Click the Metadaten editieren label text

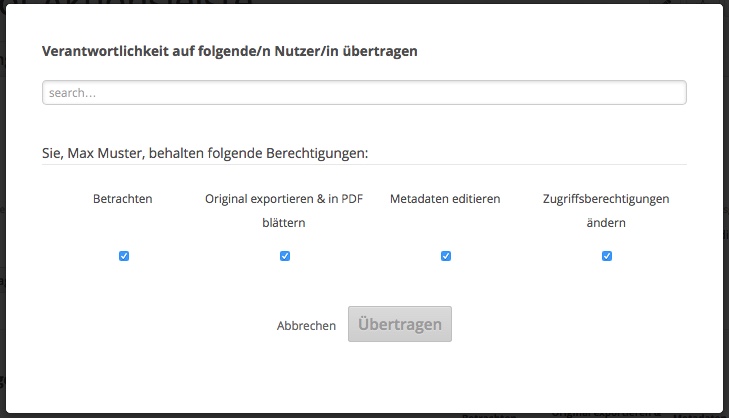coord(445,199)
